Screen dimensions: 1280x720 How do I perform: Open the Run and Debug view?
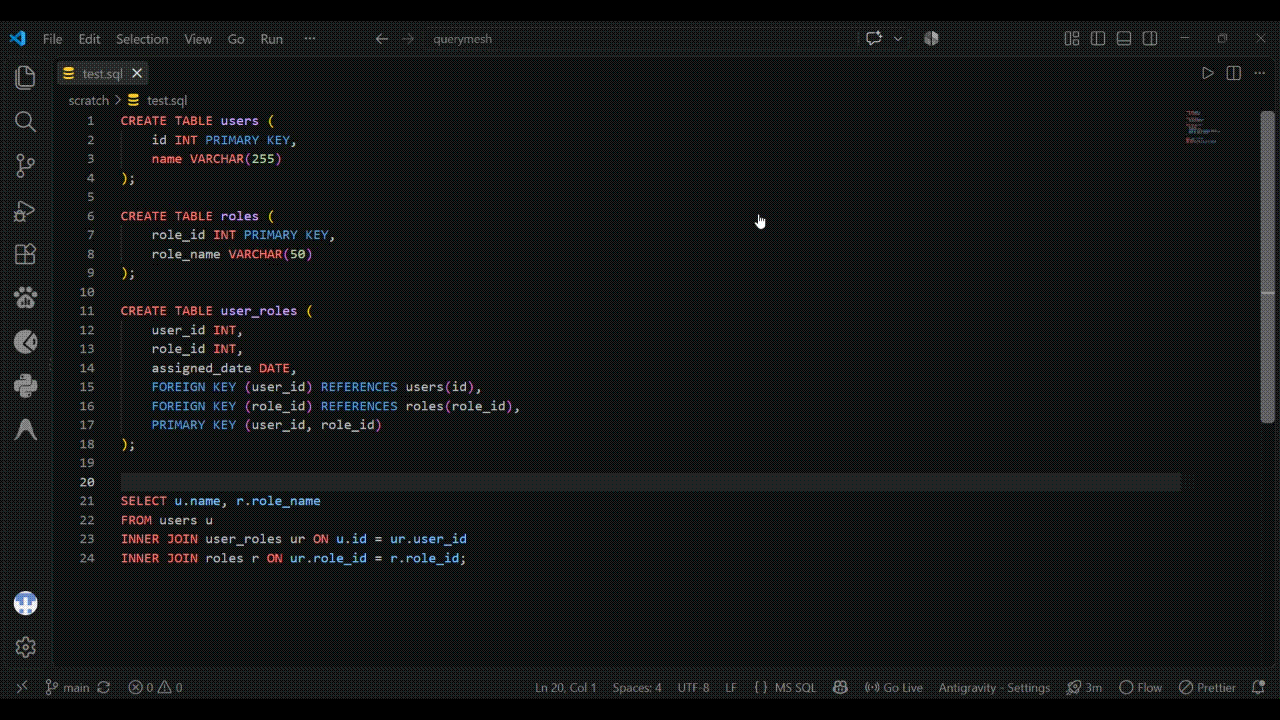[26, 210]
